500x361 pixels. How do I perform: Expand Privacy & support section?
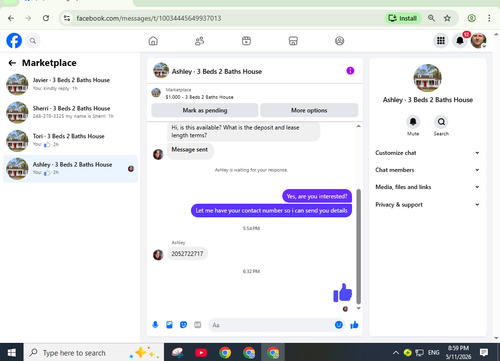coord(427,204)
